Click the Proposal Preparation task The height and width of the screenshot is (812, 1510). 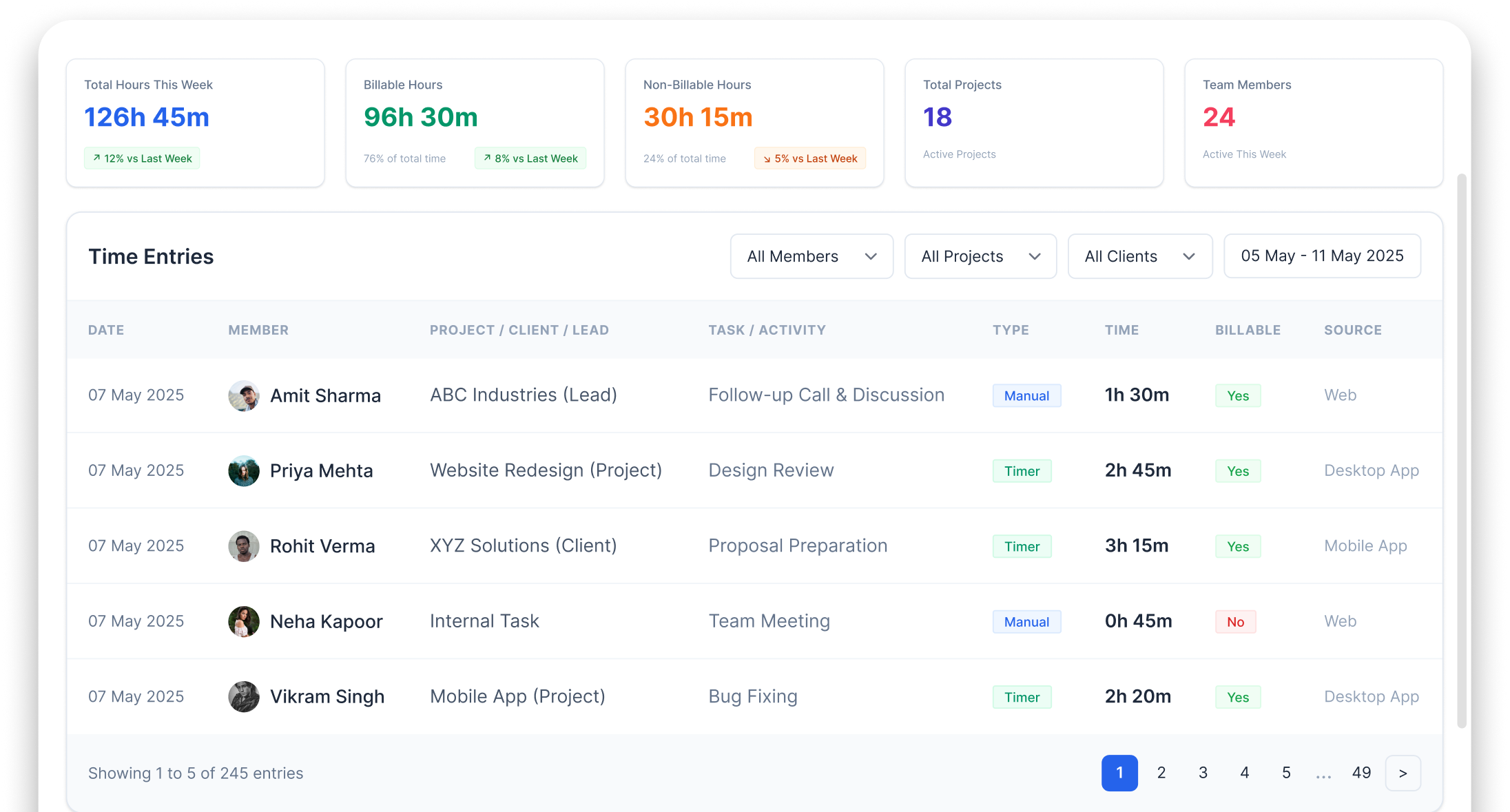pos(798,545)
